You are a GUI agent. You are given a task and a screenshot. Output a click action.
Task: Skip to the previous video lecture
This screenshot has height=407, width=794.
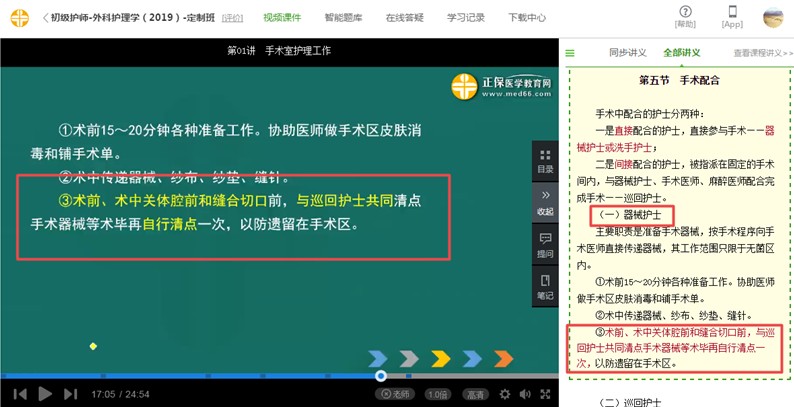tap(19, 394)
